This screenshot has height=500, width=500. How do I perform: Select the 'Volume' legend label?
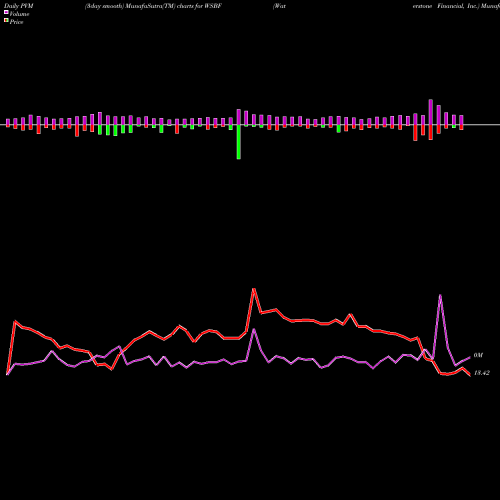point(19,14)
